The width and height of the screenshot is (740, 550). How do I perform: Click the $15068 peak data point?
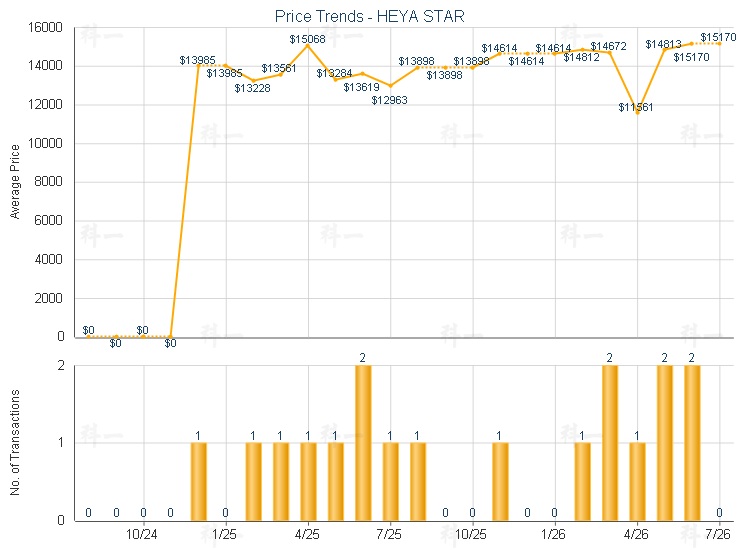(308, 45)
